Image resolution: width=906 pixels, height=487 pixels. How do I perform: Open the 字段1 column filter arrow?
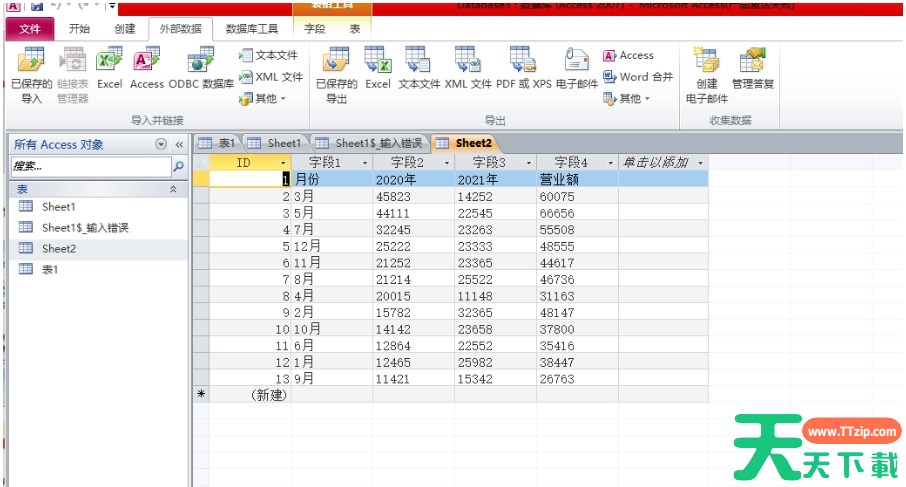tap(364, 163)
